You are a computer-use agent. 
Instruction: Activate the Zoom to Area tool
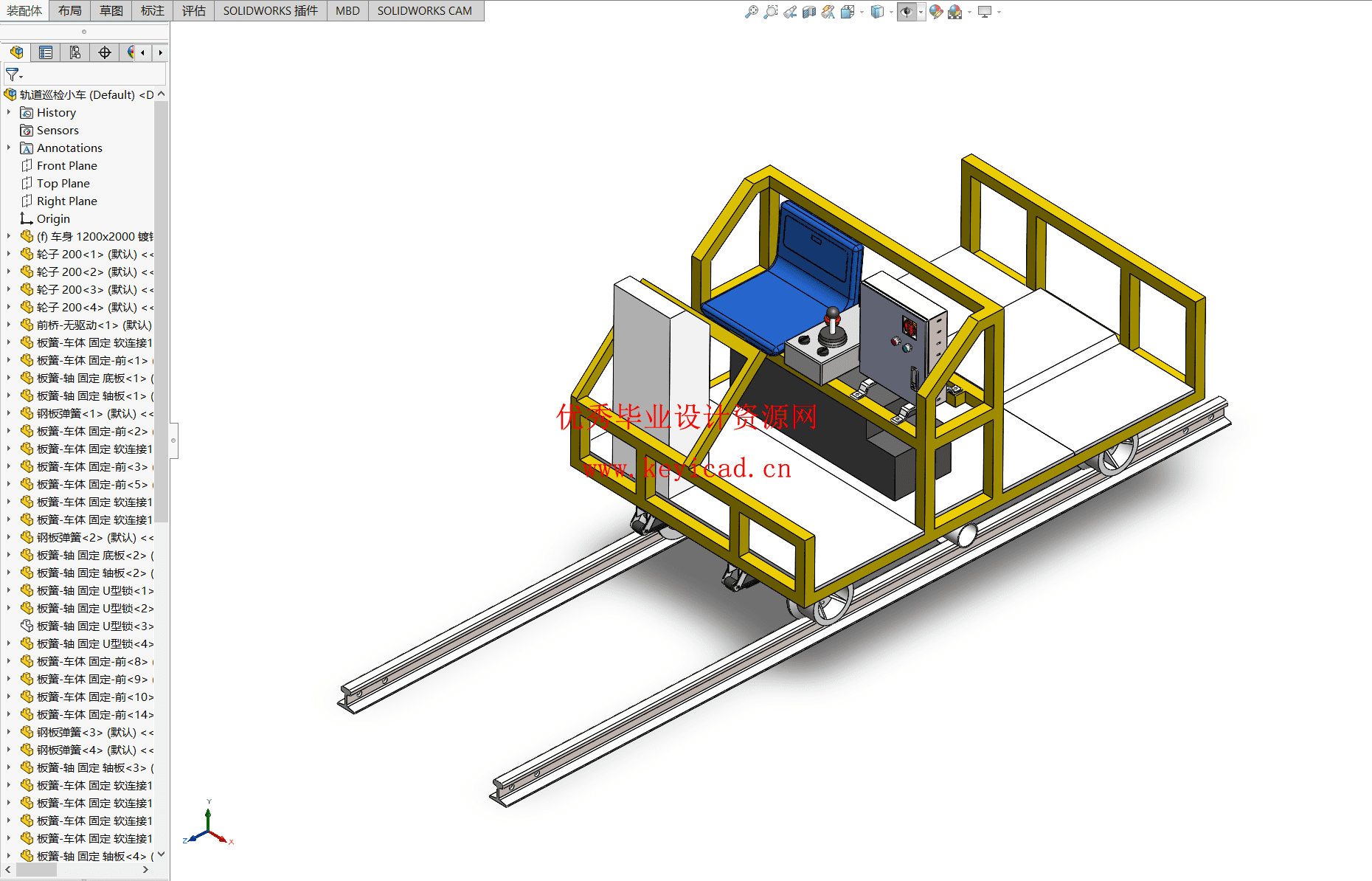pyautogui.click(x=770, y=12)
